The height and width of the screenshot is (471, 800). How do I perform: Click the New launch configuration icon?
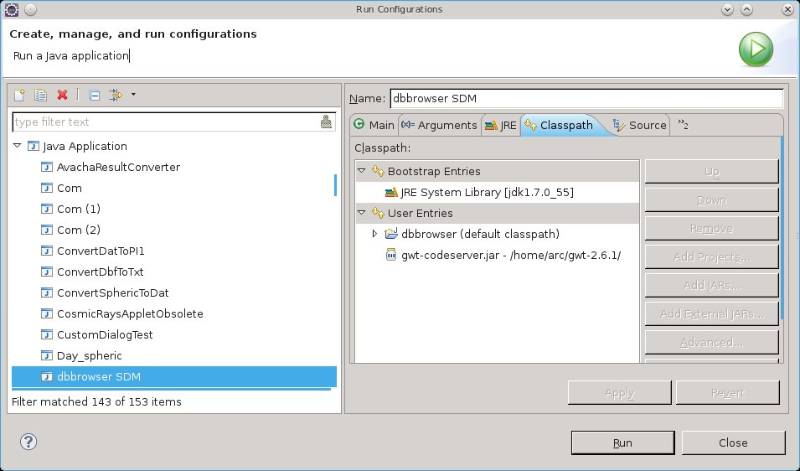[19, 95]
